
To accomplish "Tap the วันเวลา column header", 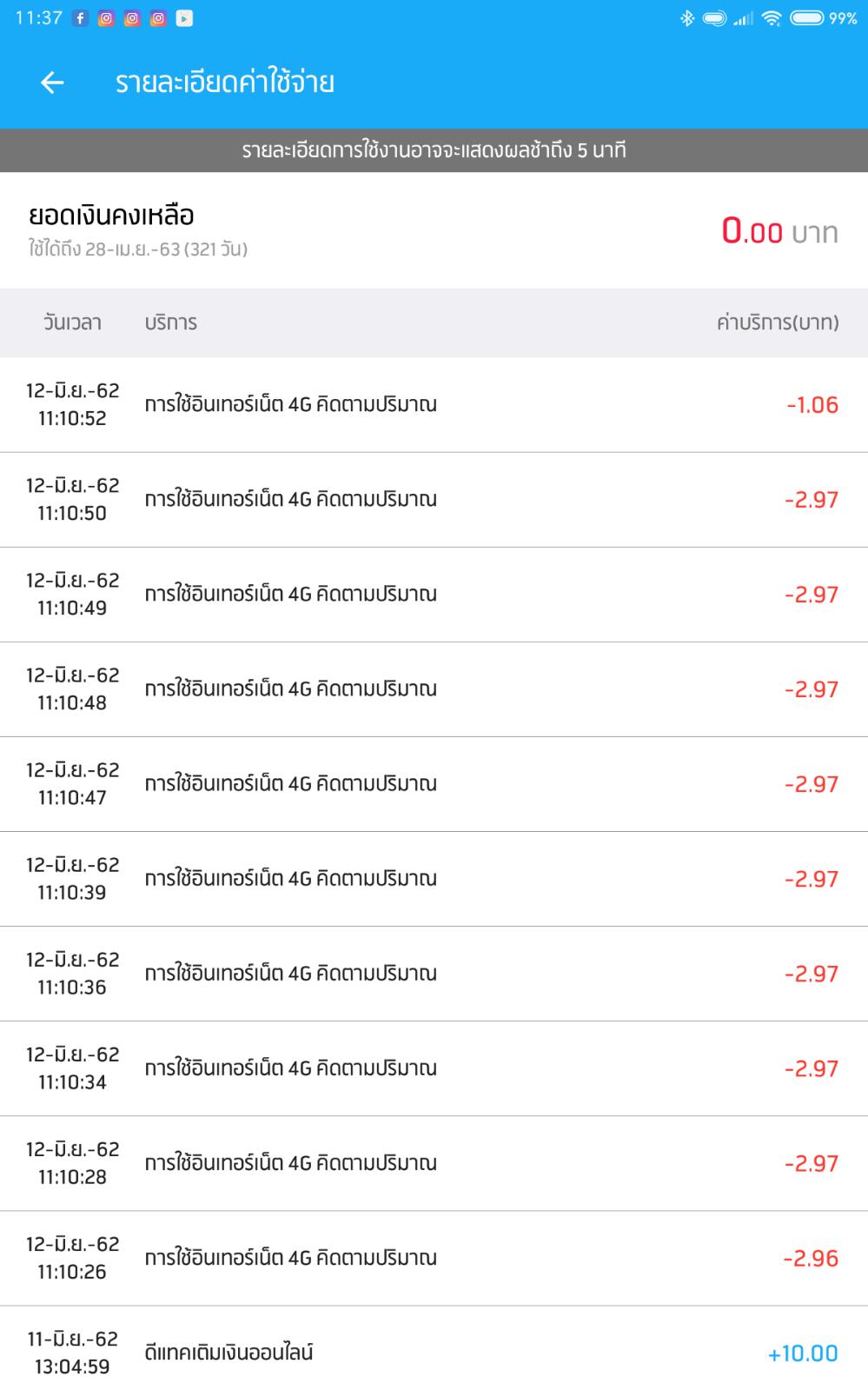I will [72, 323].
